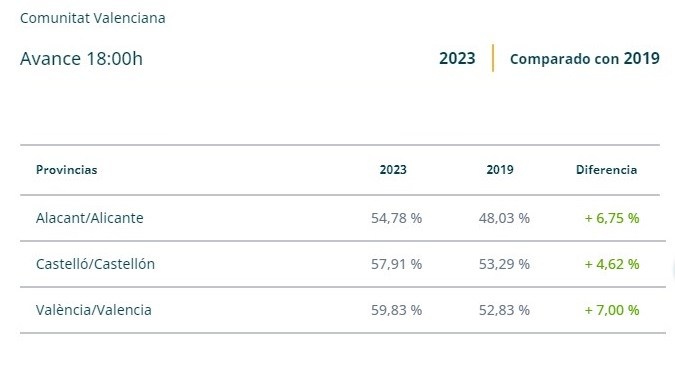Click Castellón difference + 4,62 %
675x371 pixels.
(612, 264)
